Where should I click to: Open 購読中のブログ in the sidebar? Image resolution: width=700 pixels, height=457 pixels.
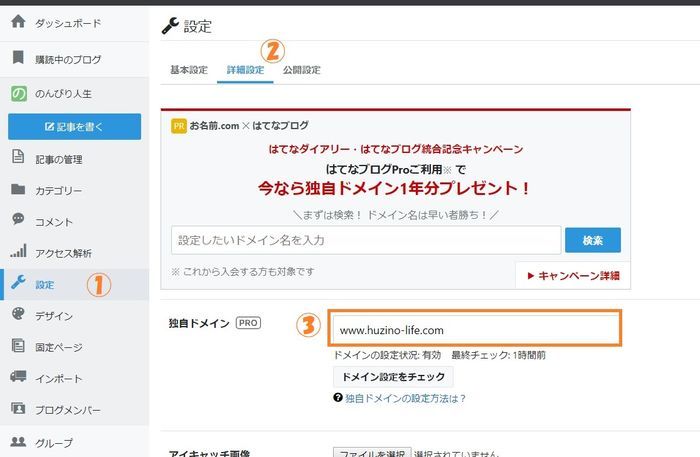pos(68,59)
